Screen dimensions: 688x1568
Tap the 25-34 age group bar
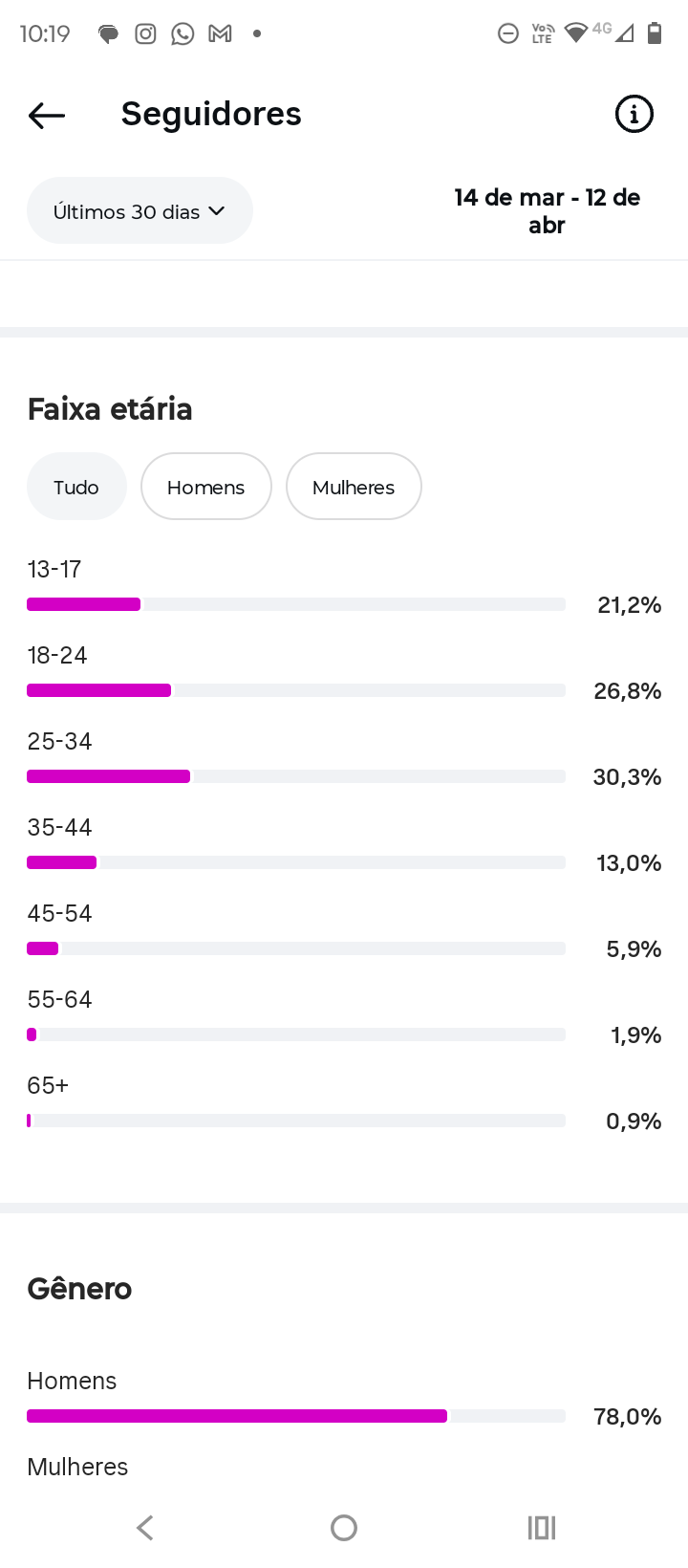296,776
